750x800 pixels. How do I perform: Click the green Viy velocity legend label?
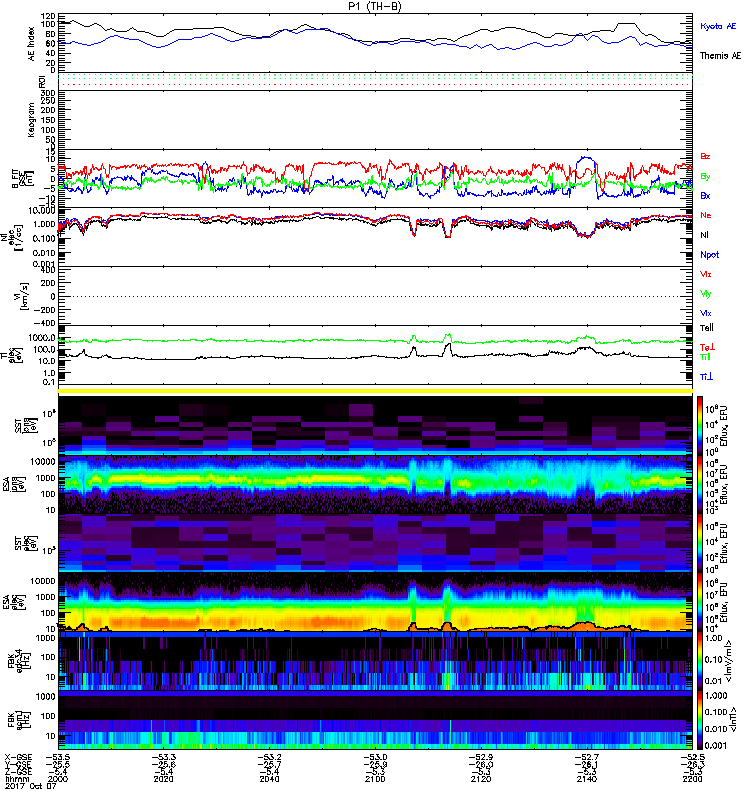pos(705,294)
